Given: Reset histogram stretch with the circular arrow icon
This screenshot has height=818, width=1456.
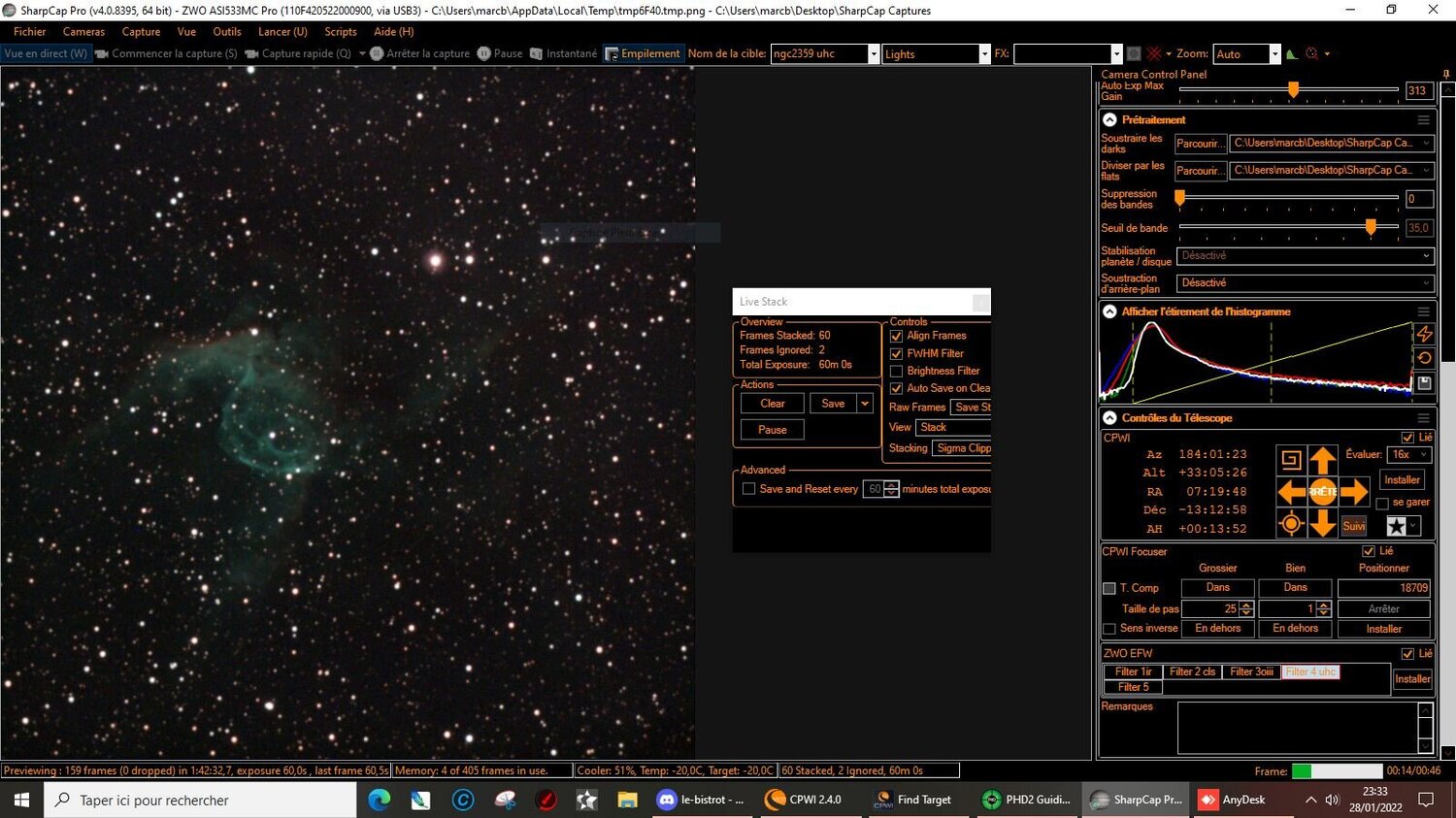Looking at the screenshot, I should coord(1424,358).
